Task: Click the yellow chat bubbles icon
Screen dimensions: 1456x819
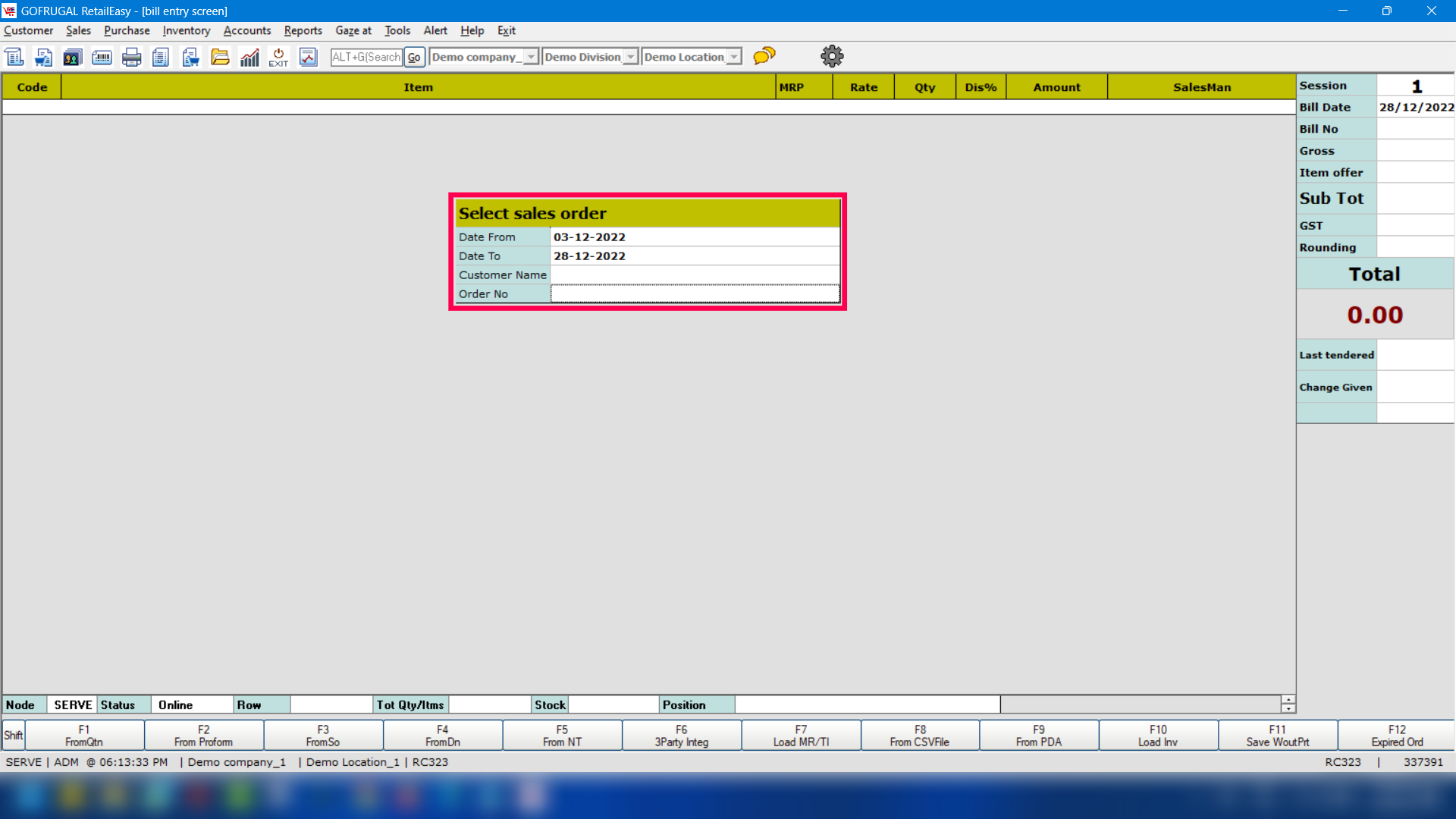Action: click(x=764, y=56)
